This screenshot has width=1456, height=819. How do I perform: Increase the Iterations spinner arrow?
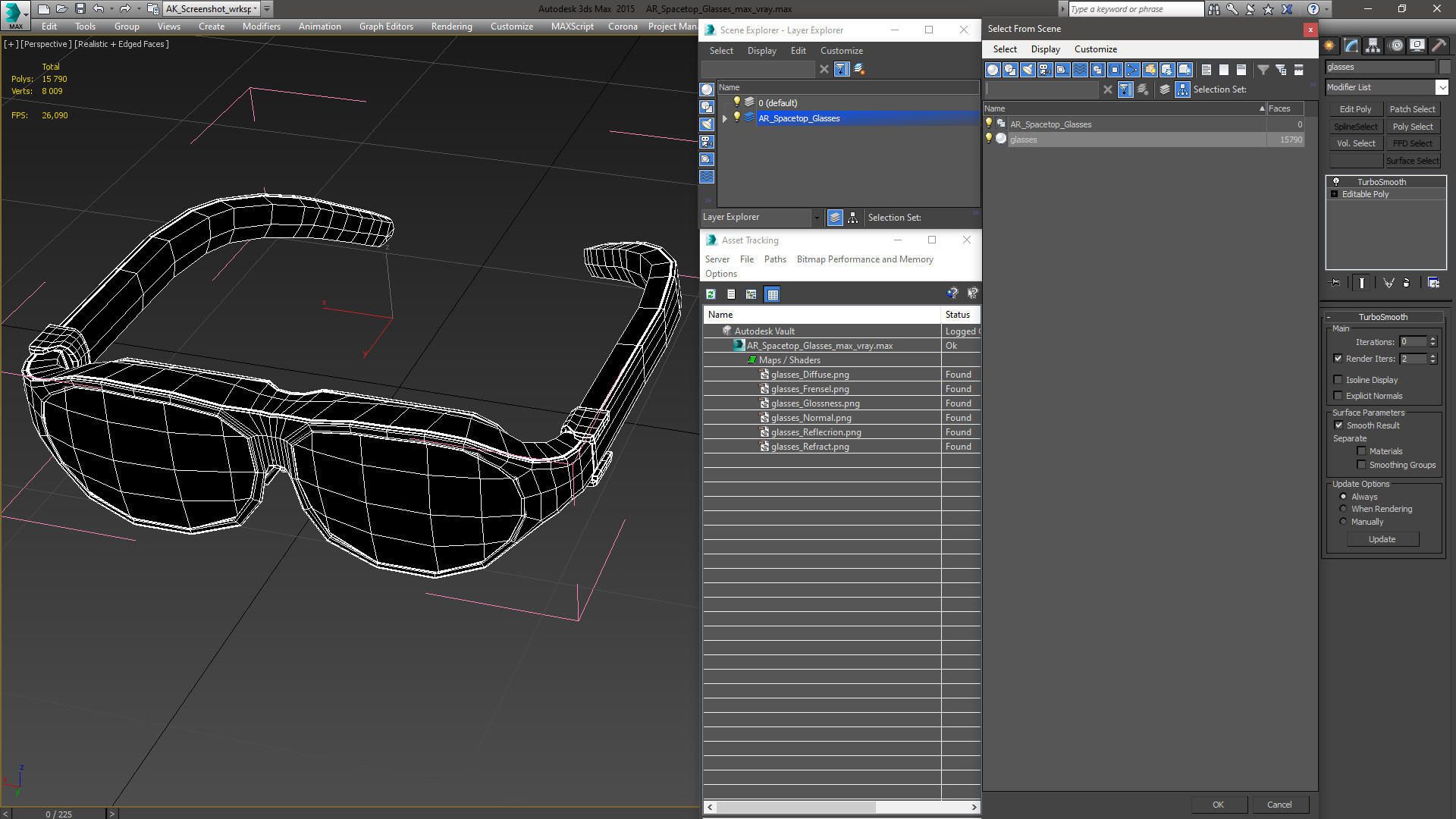tap(1432, 339)
